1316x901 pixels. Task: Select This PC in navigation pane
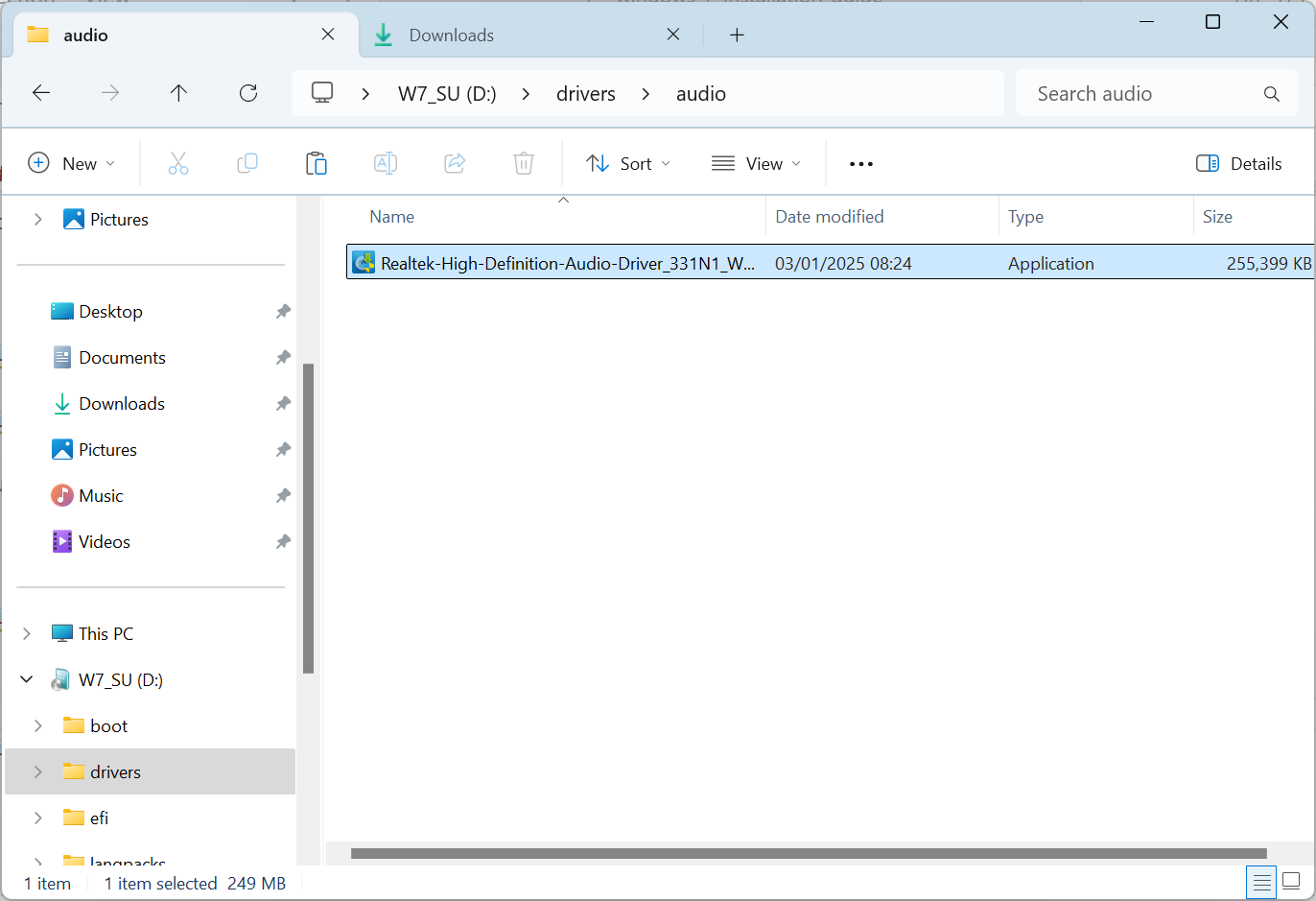pyautogui.click(x=106, y=634)
